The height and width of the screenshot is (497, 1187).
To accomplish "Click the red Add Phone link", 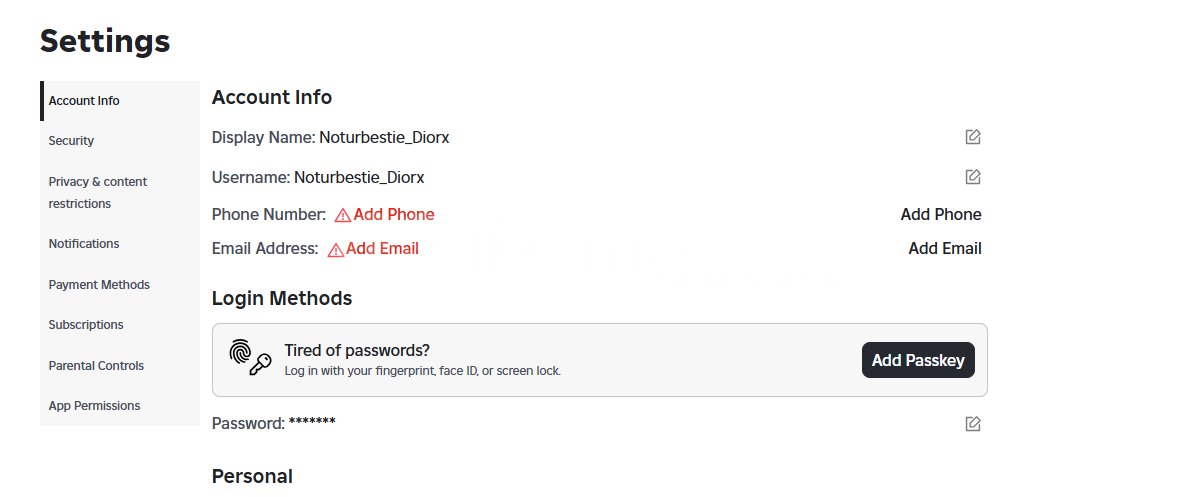I will [x=394, y=215].
